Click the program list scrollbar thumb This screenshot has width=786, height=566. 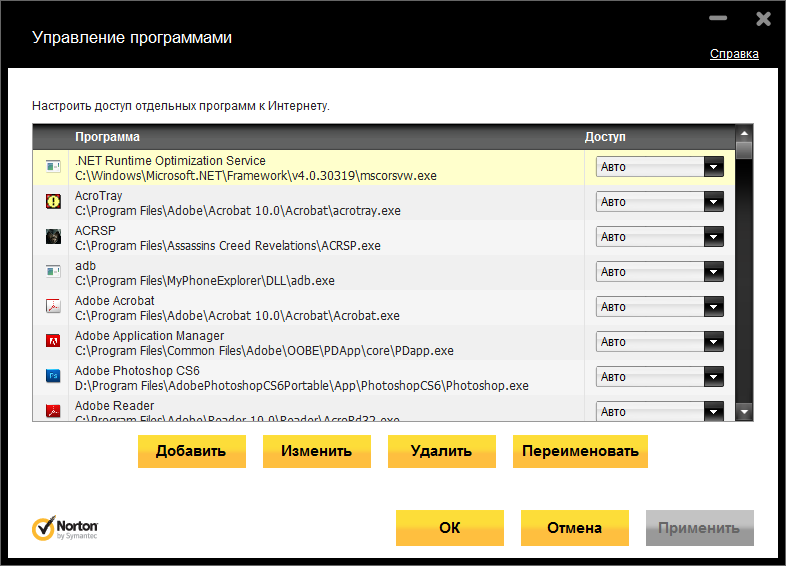744,150
